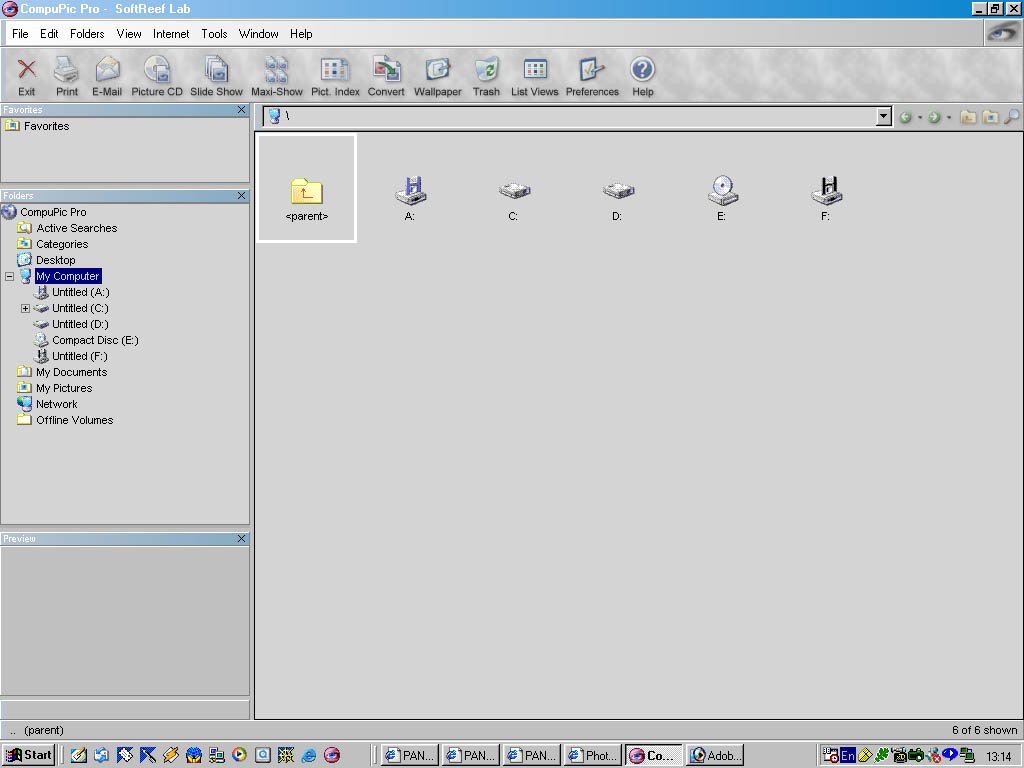Image resolution: width=1024 pixels, height=768 pixels.
Task: Select Network in folder tree
Action: point(57,404)
